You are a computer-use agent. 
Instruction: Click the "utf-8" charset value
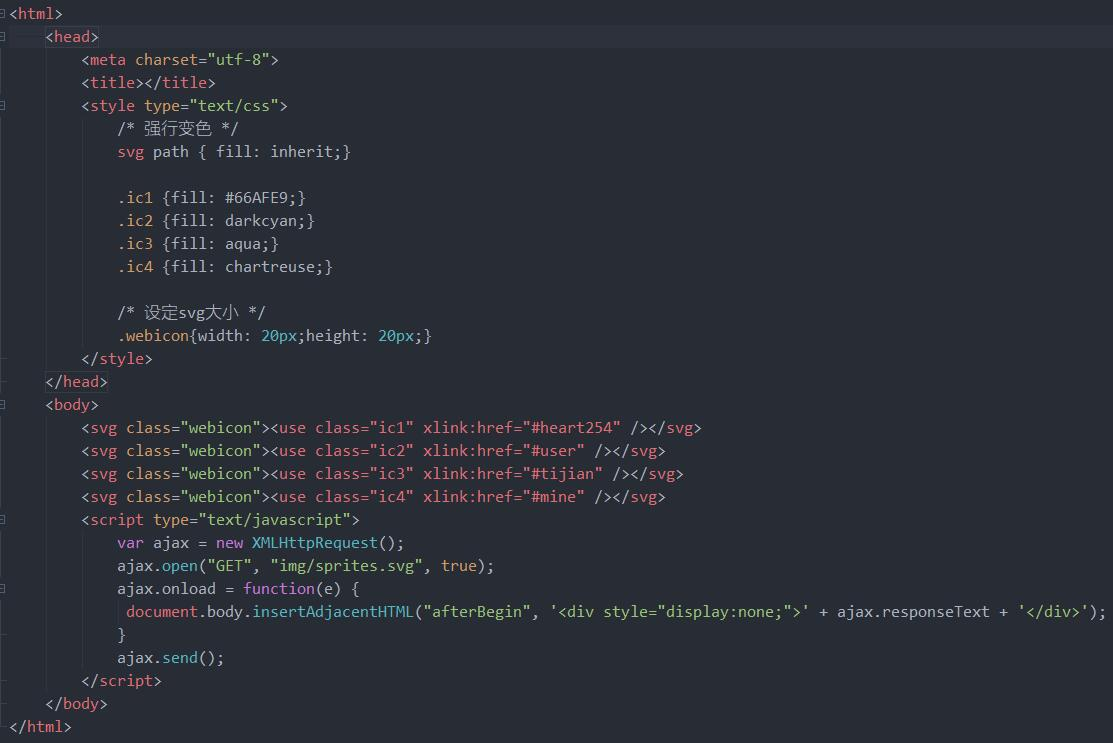238,60
